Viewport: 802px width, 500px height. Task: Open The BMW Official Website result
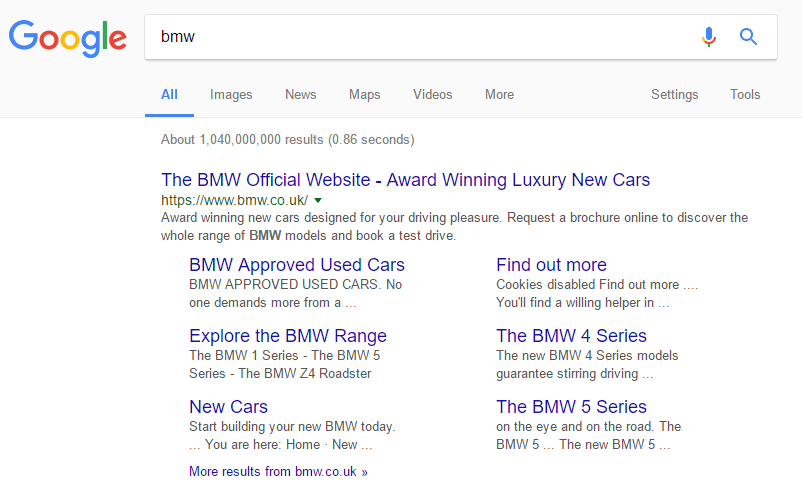click(x=405, y=180)
